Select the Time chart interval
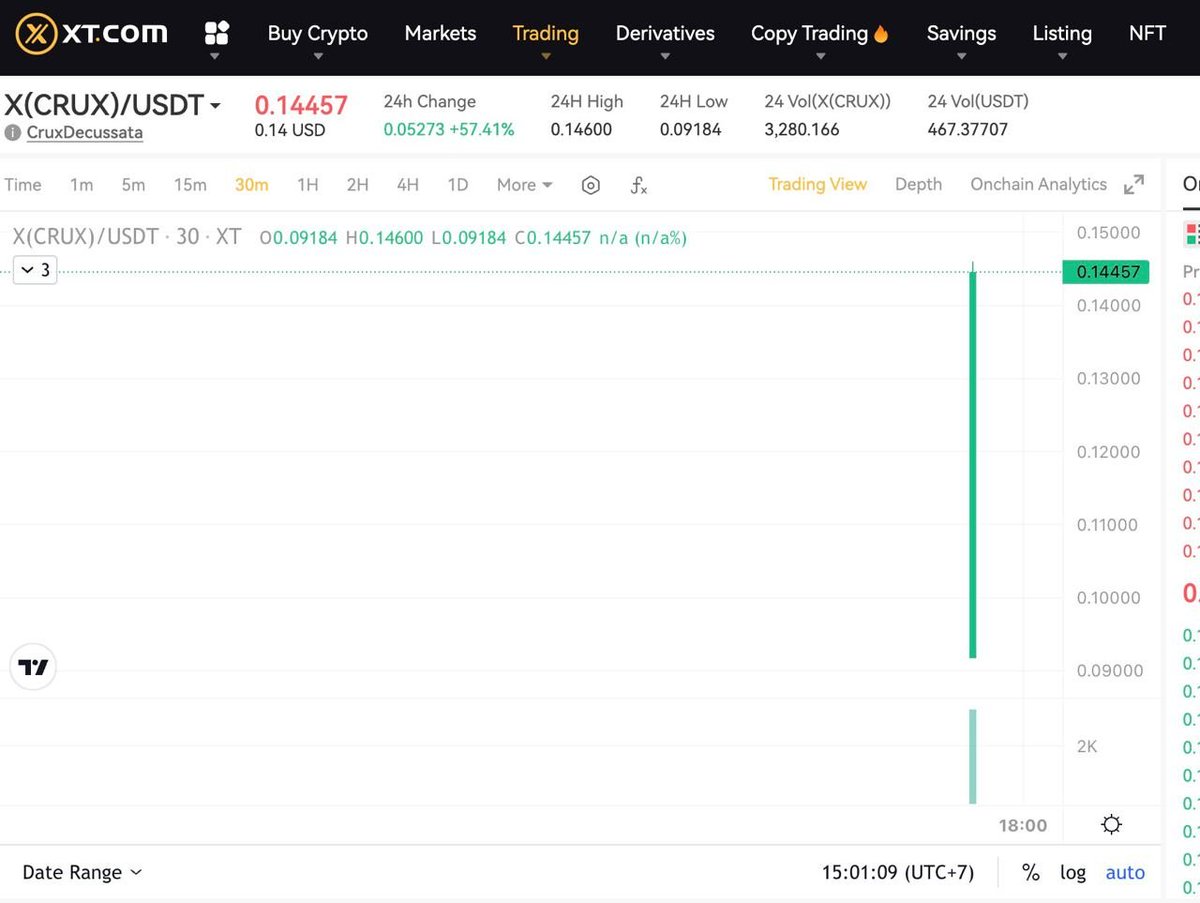The image size is (1200, 903). (x=23, y=185)
